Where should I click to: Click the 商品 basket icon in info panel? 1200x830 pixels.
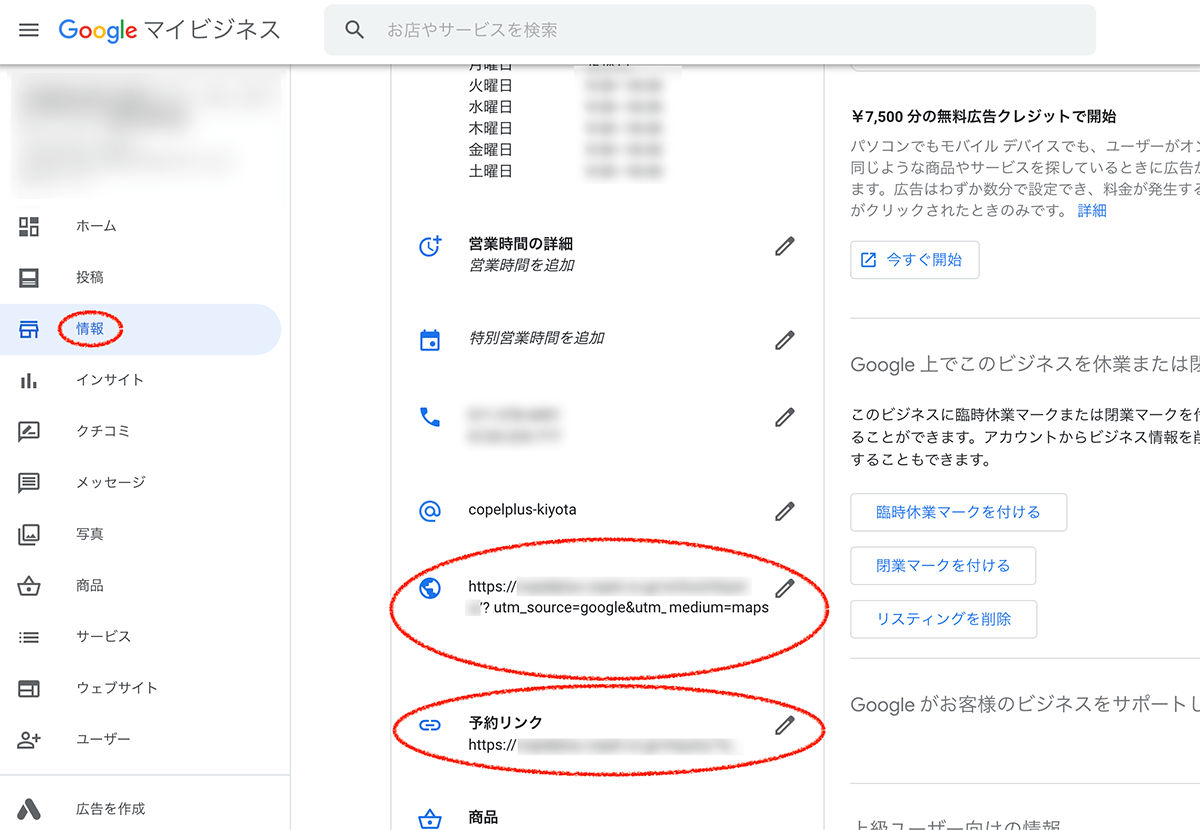[x=430, y=820]
